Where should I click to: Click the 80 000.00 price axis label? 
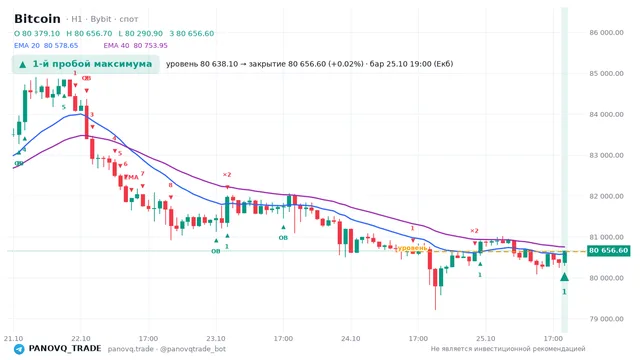607,278
